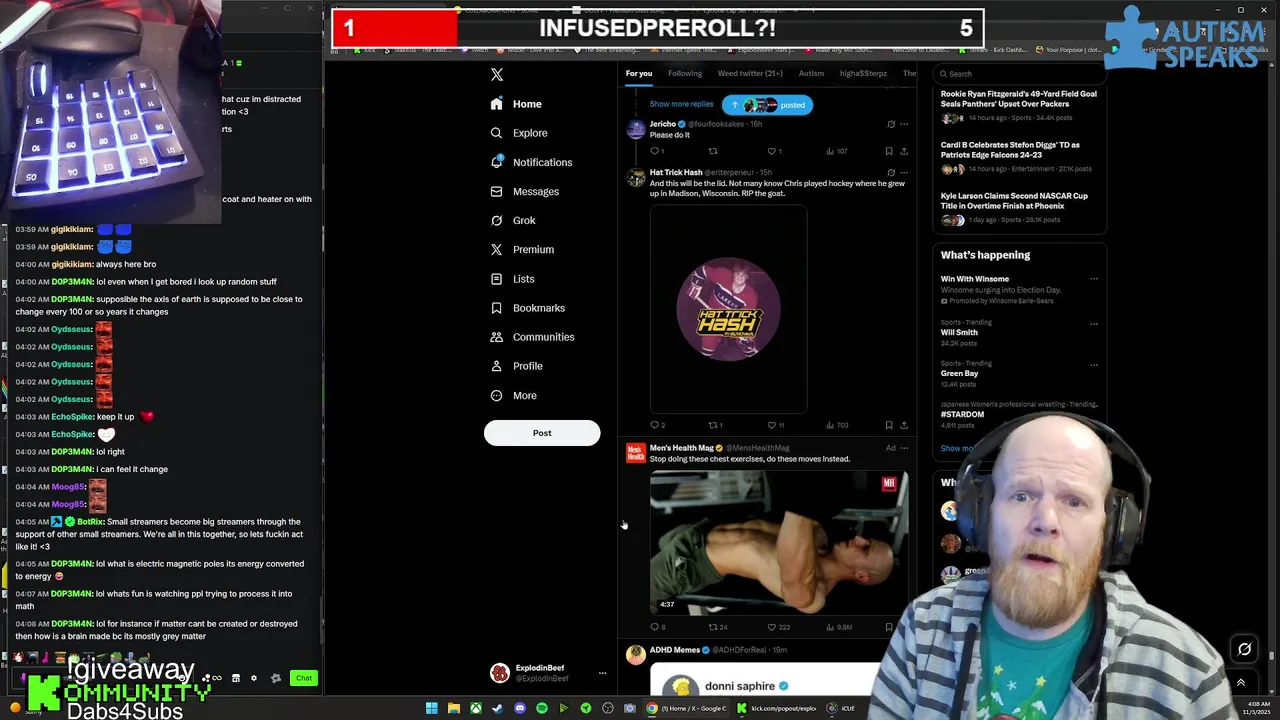
Task: Open more options on Jericho's post
Action: [903, 124]
